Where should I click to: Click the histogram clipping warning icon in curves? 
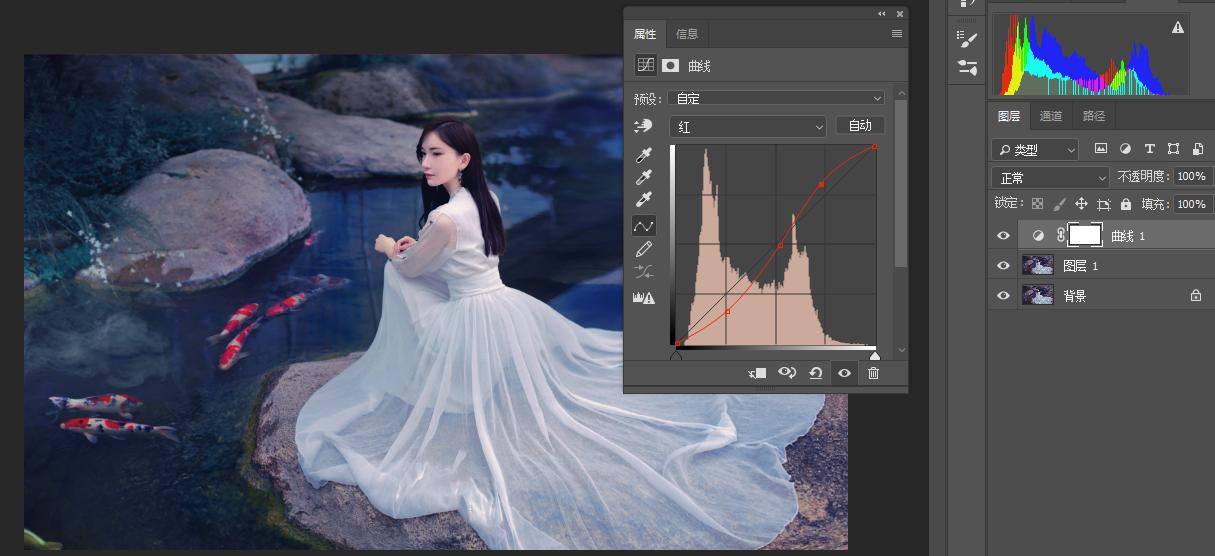click(644, 297)
